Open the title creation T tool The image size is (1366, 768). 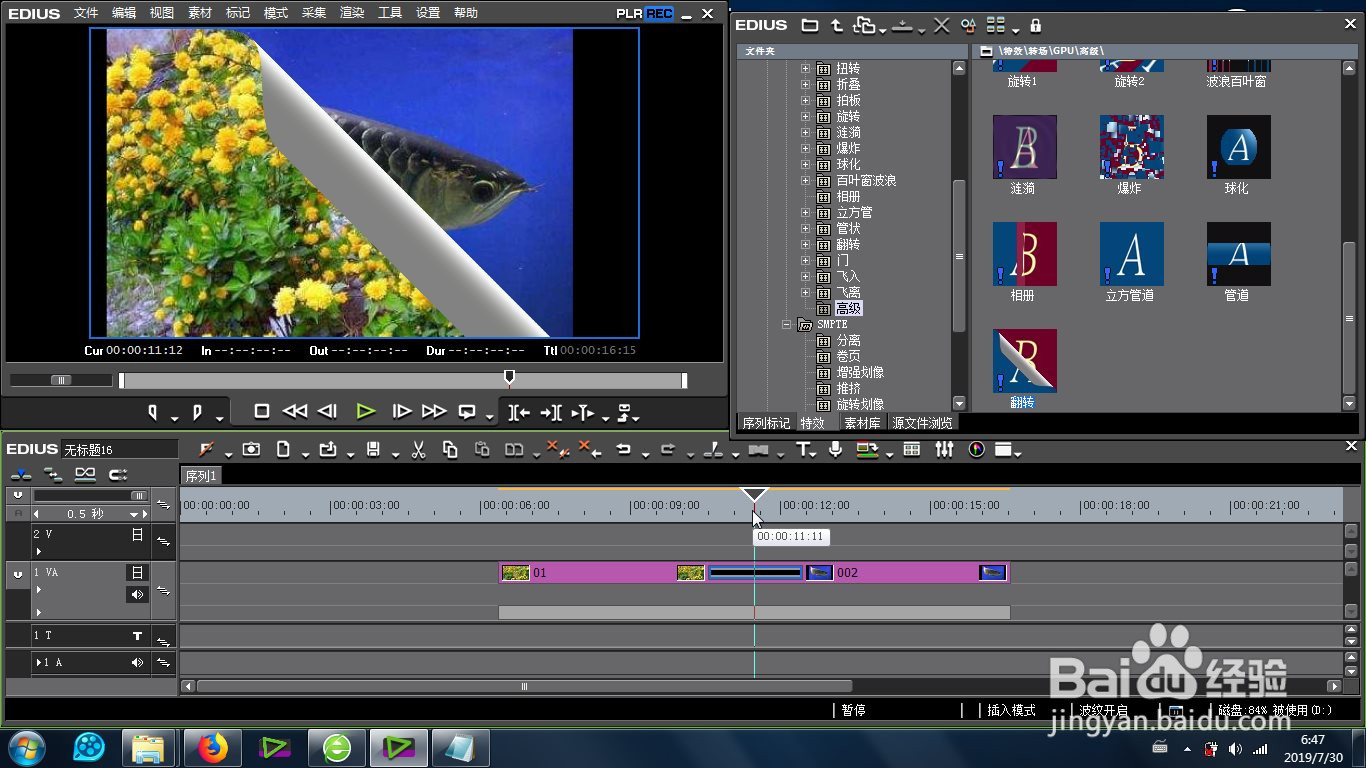pyautogui.click(x=803, y=450)
